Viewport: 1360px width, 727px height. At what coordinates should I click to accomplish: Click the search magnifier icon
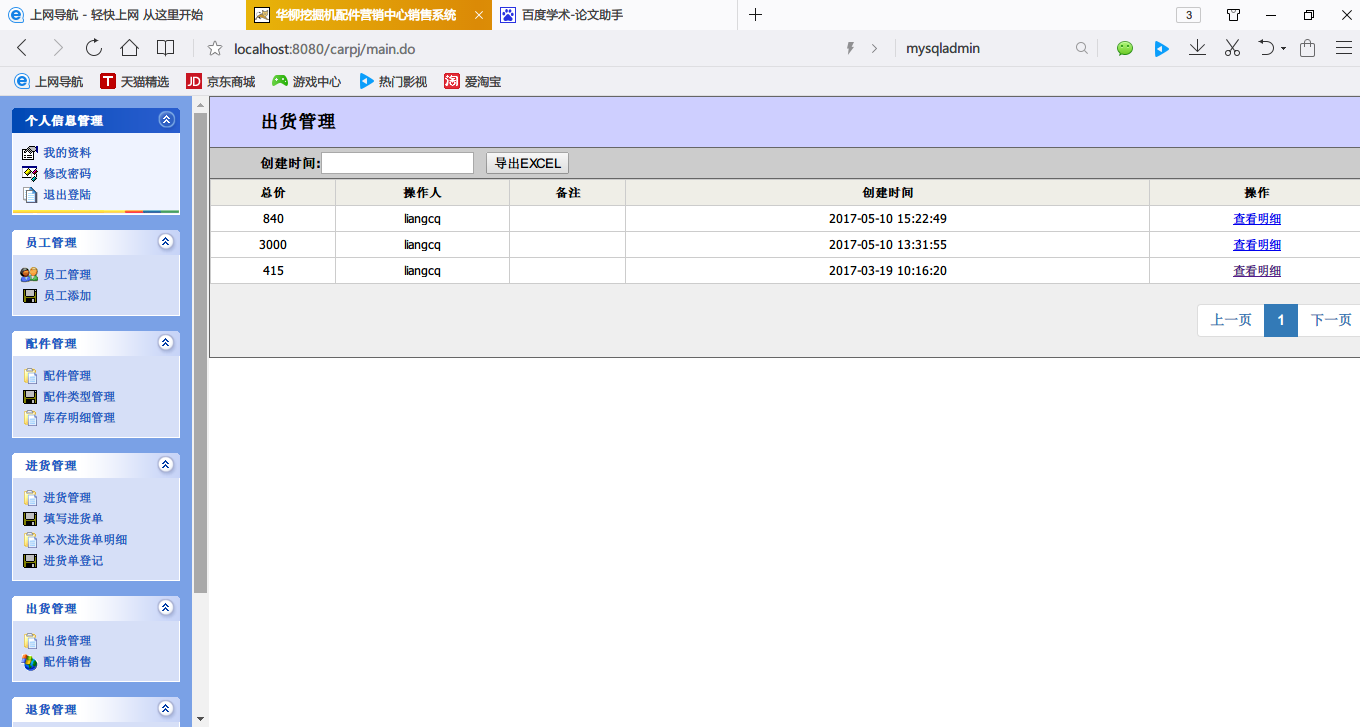tap(1082, 48)
